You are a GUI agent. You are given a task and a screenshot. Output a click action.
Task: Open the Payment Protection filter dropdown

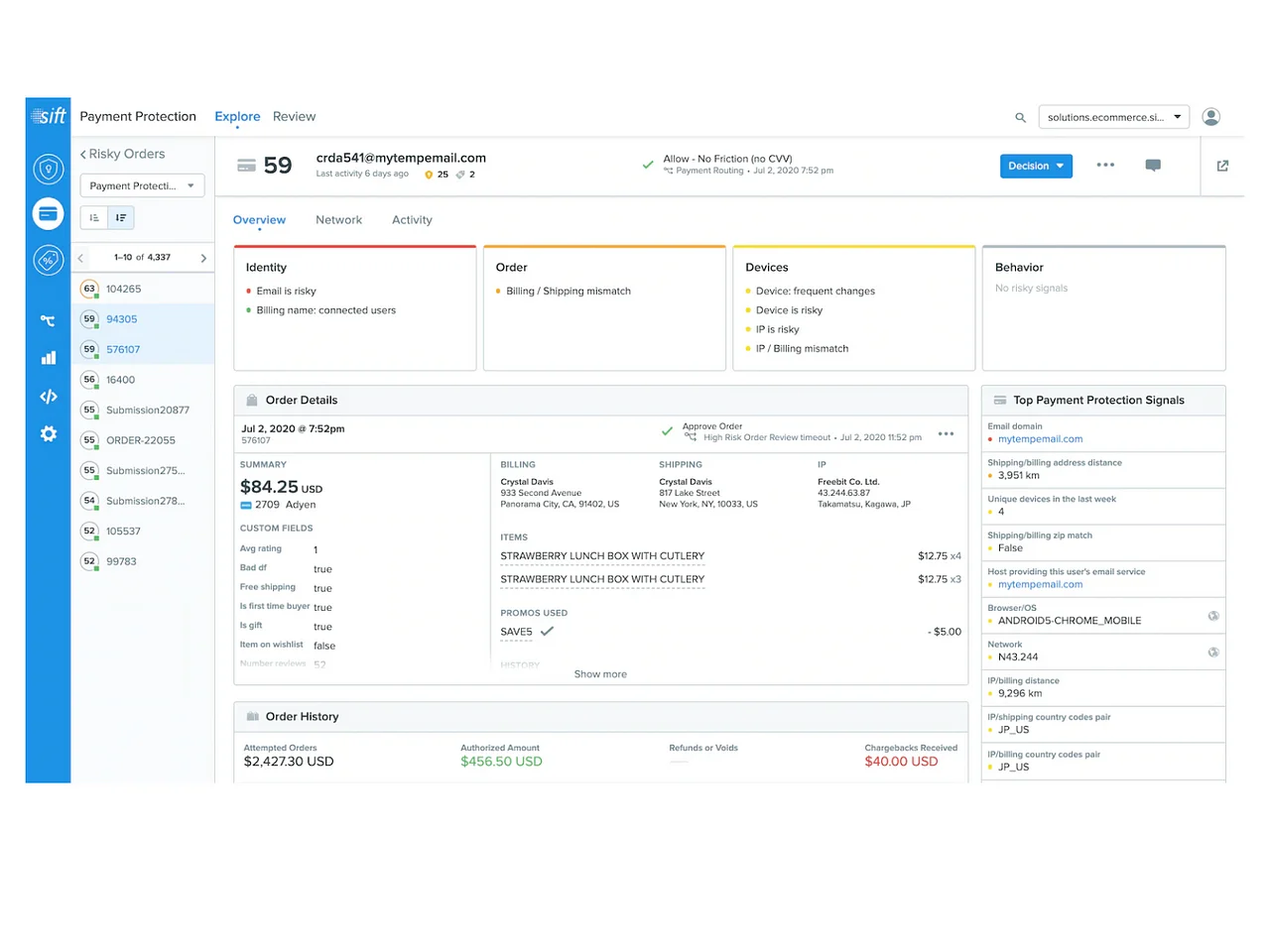(x=142, y=185)
